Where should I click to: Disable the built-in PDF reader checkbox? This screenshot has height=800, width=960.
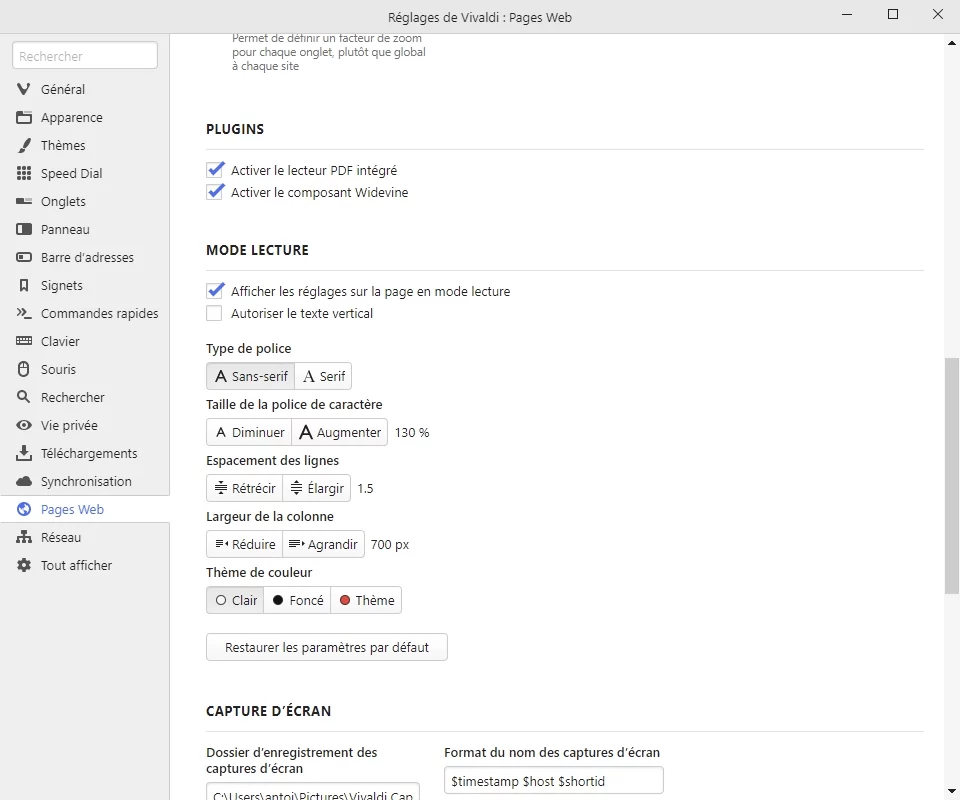(x=214, y=170)
